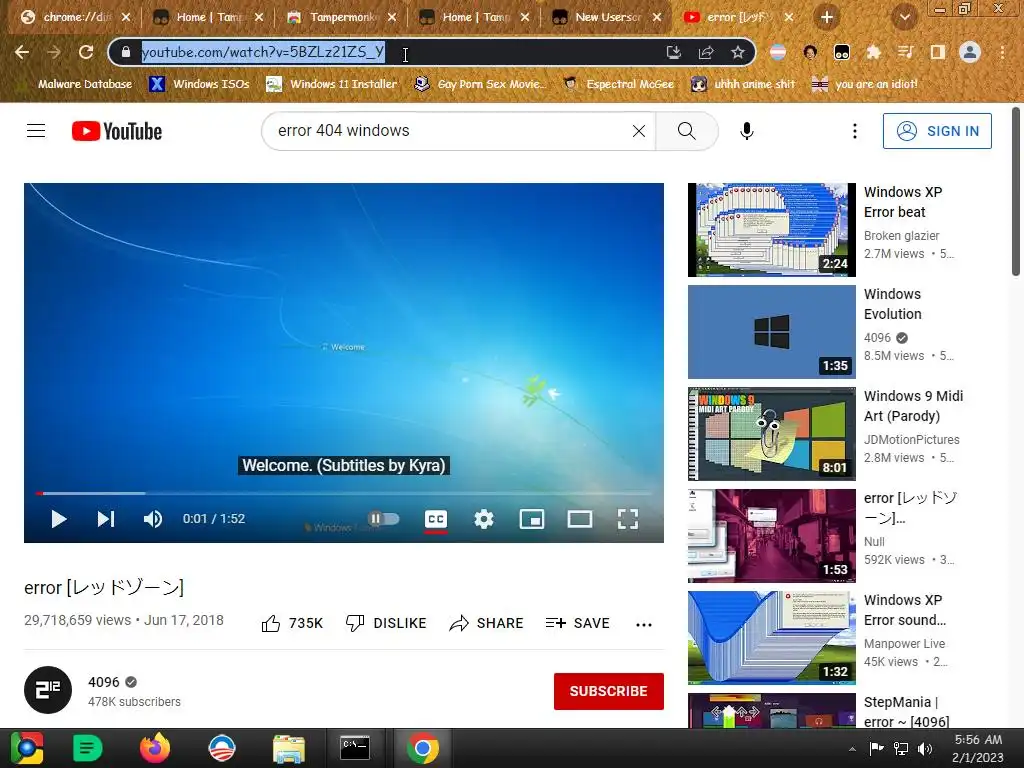Clear the search box with X

click(x=639, y=131)
